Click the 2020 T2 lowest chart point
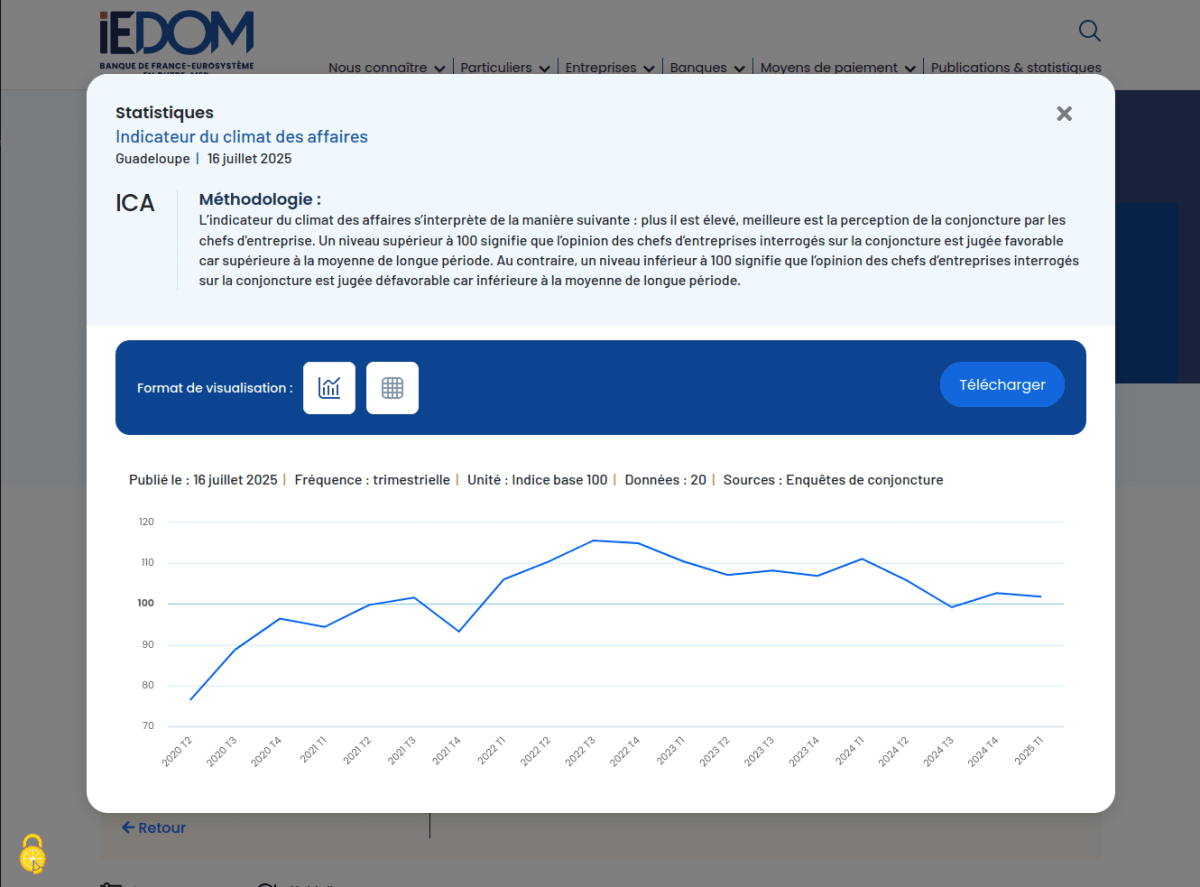Screen dimensions: 1200x887 coord(190,699)
